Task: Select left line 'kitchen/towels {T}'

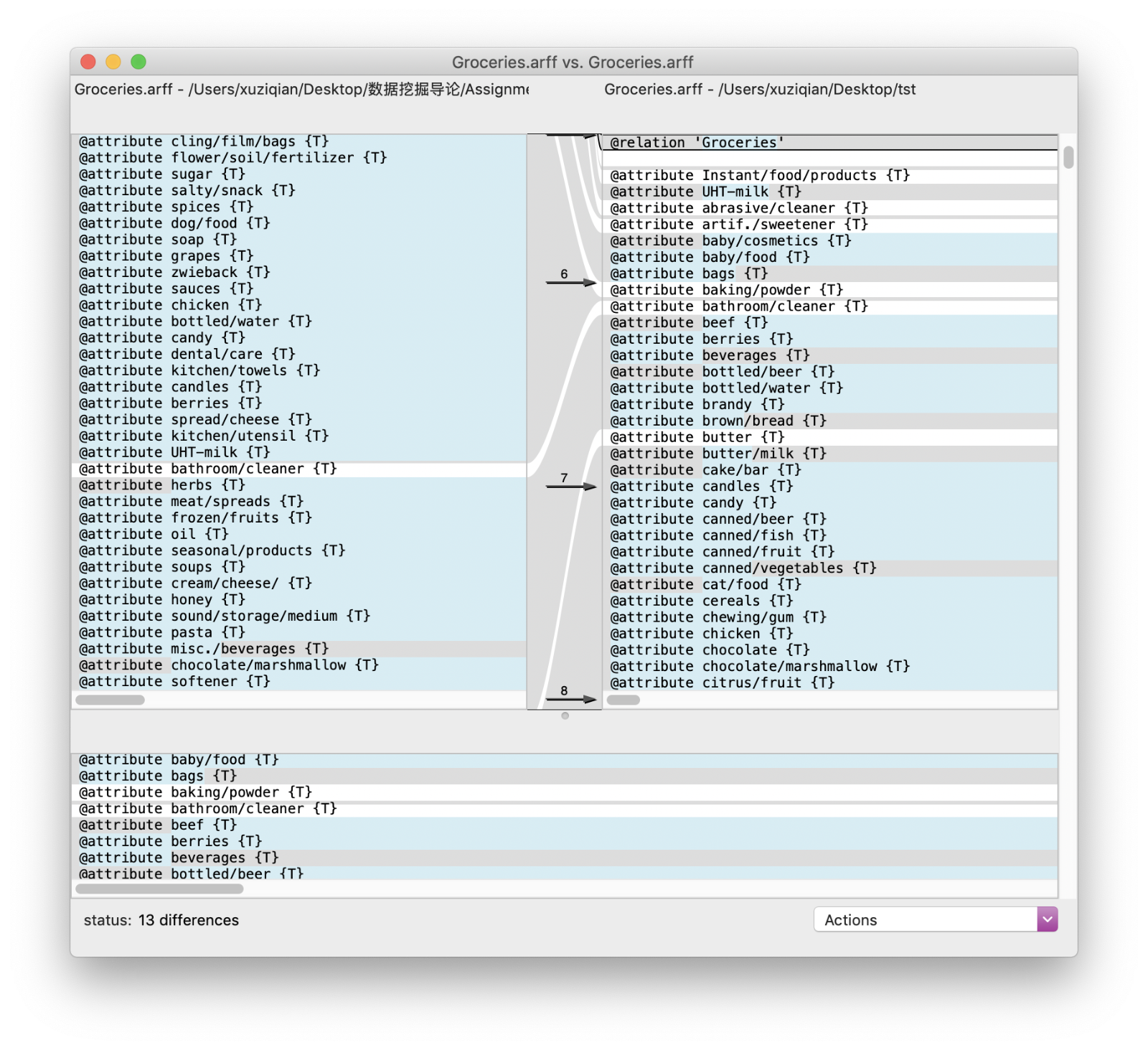Action: 299,371
